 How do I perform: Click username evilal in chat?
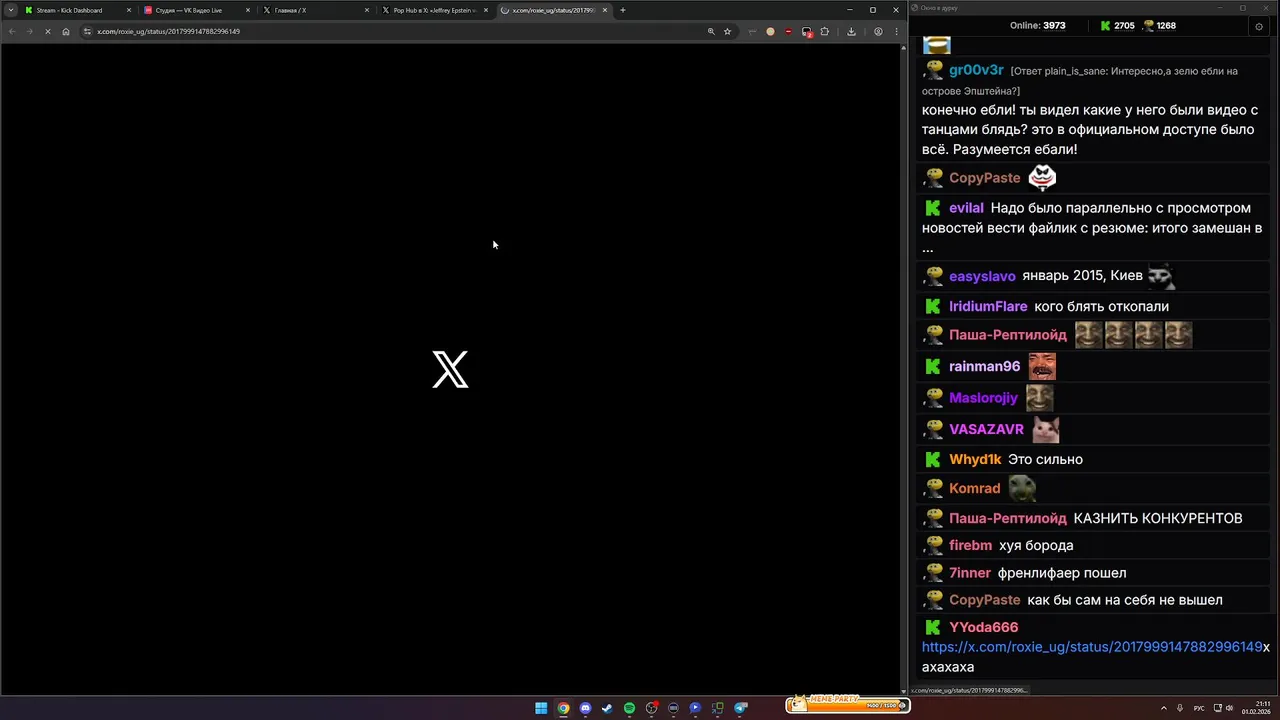[966, 208]
